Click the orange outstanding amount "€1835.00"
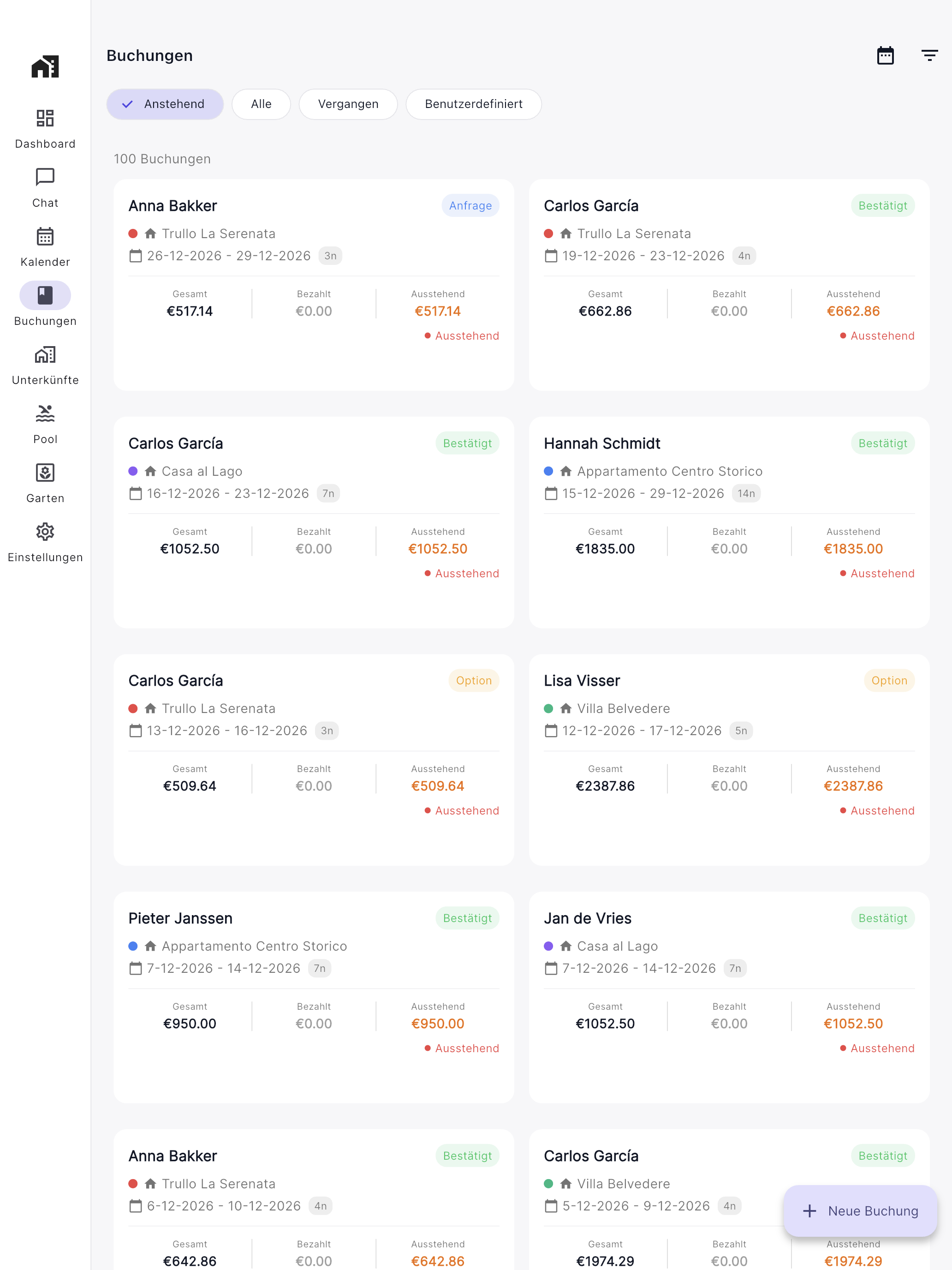The width and height of the screenshot is (952, 1270). (853, 549)
